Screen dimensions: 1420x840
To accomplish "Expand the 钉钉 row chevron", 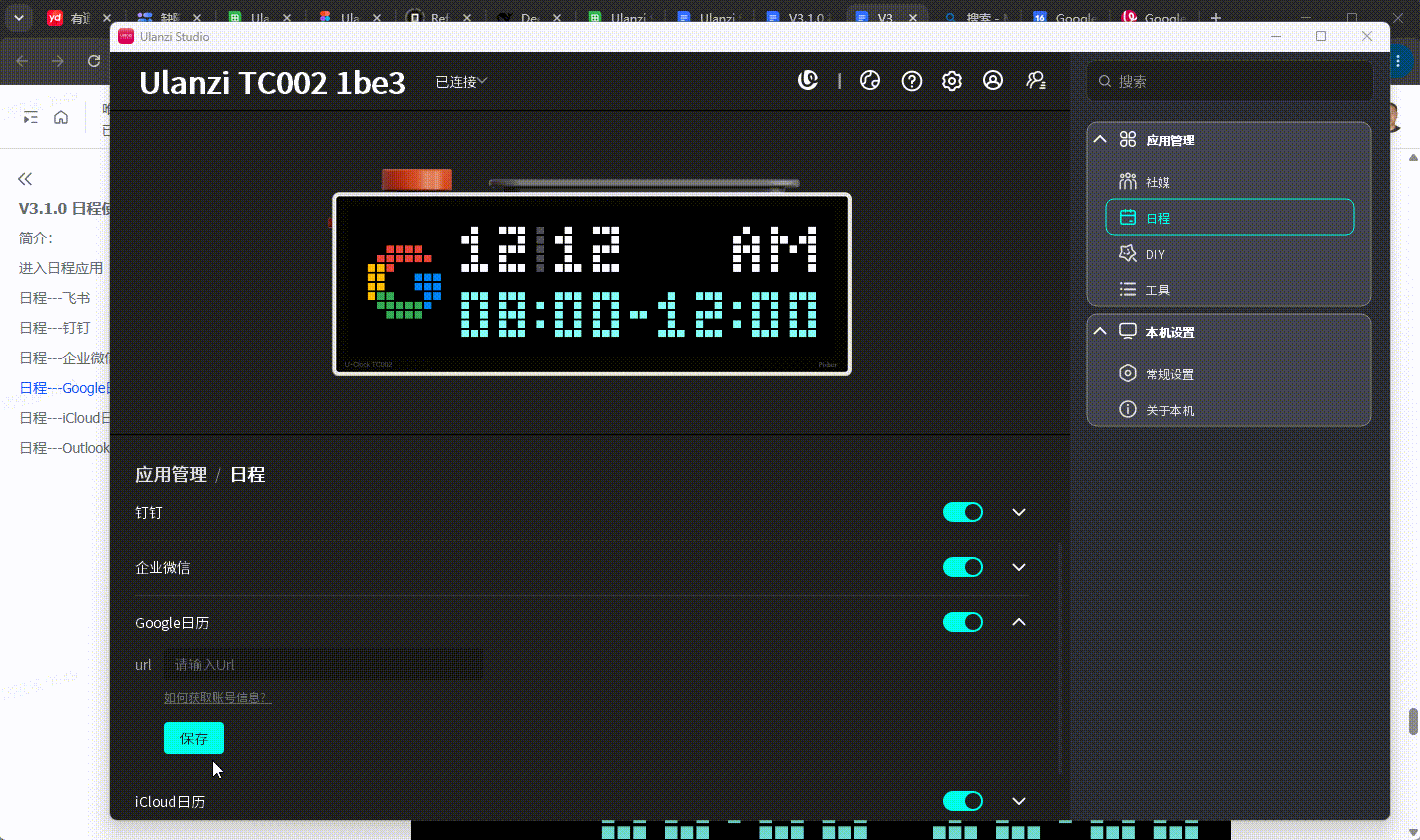I will 1019,512.
